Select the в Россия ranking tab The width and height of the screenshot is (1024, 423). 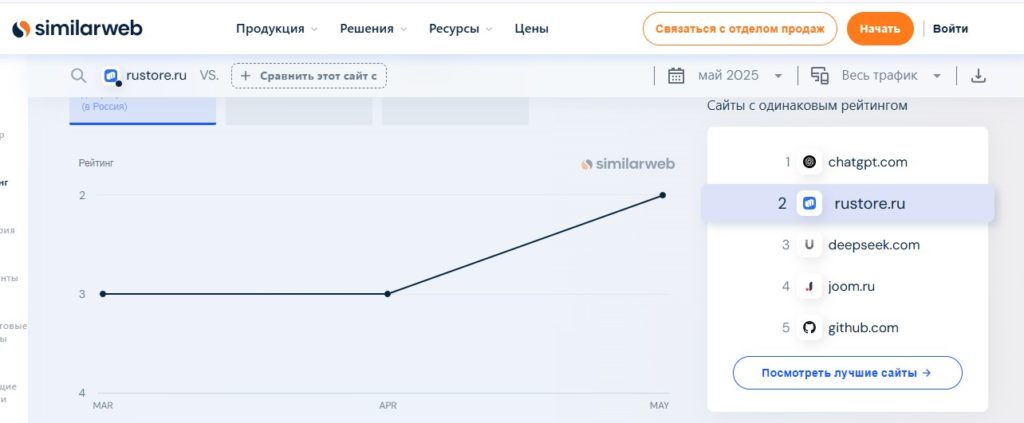[x=142, y=110]
